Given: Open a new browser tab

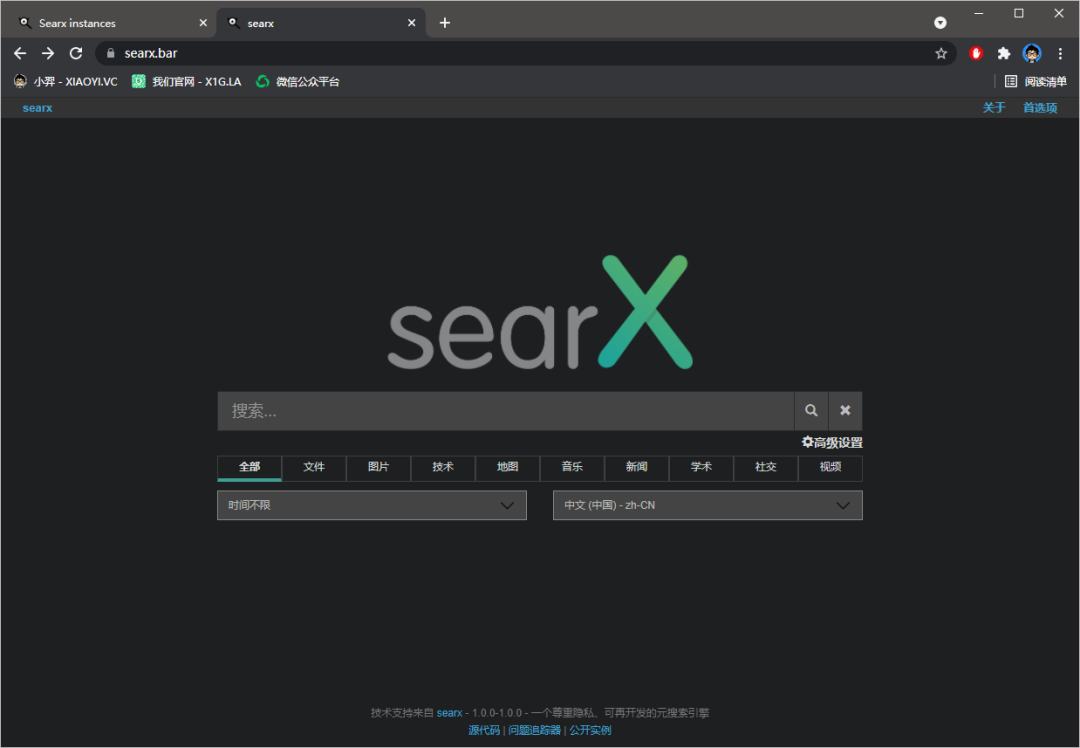Looking at the screenshot, I should click(x=445, y=23).
